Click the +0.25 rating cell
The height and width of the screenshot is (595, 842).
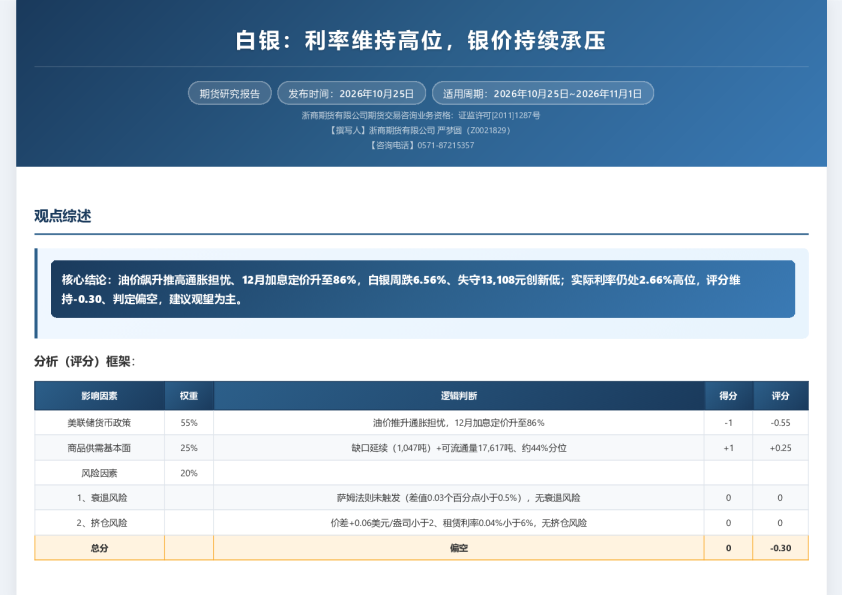tap(780, 448)
